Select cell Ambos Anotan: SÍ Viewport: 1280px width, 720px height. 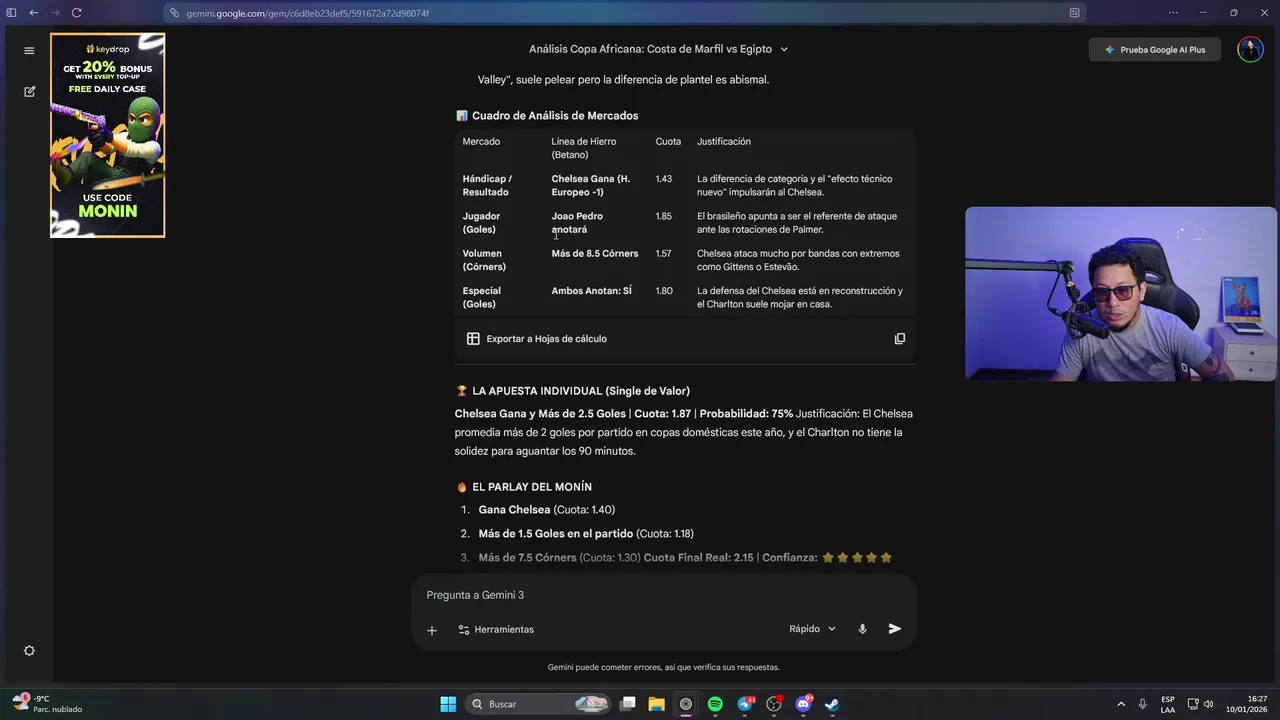(x=592, y=291)
